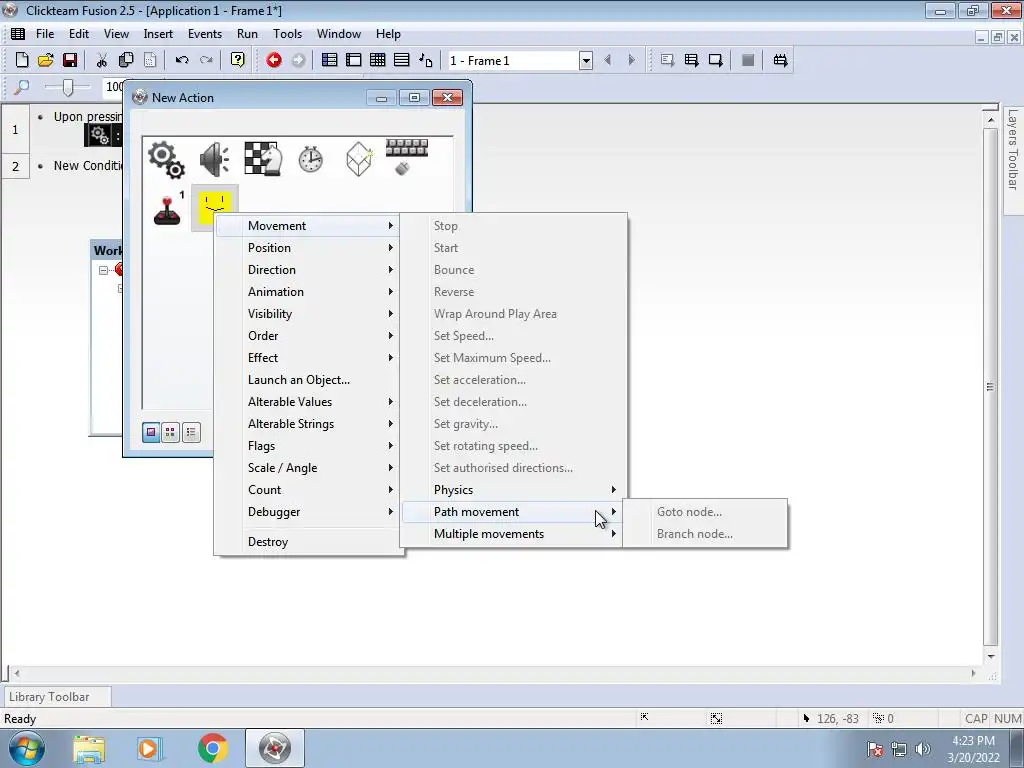Open the Frame Editor icon
This screenshot has width=1024, height=768.
(x=353, y=60)
